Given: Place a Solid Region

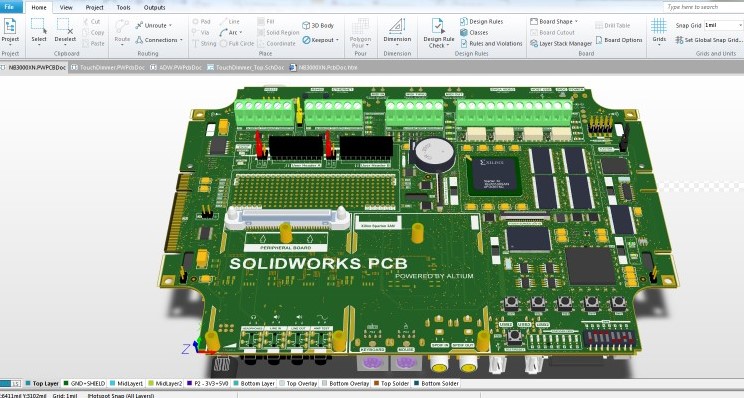Looking at the screenshot, I should (x=278, y=32).
